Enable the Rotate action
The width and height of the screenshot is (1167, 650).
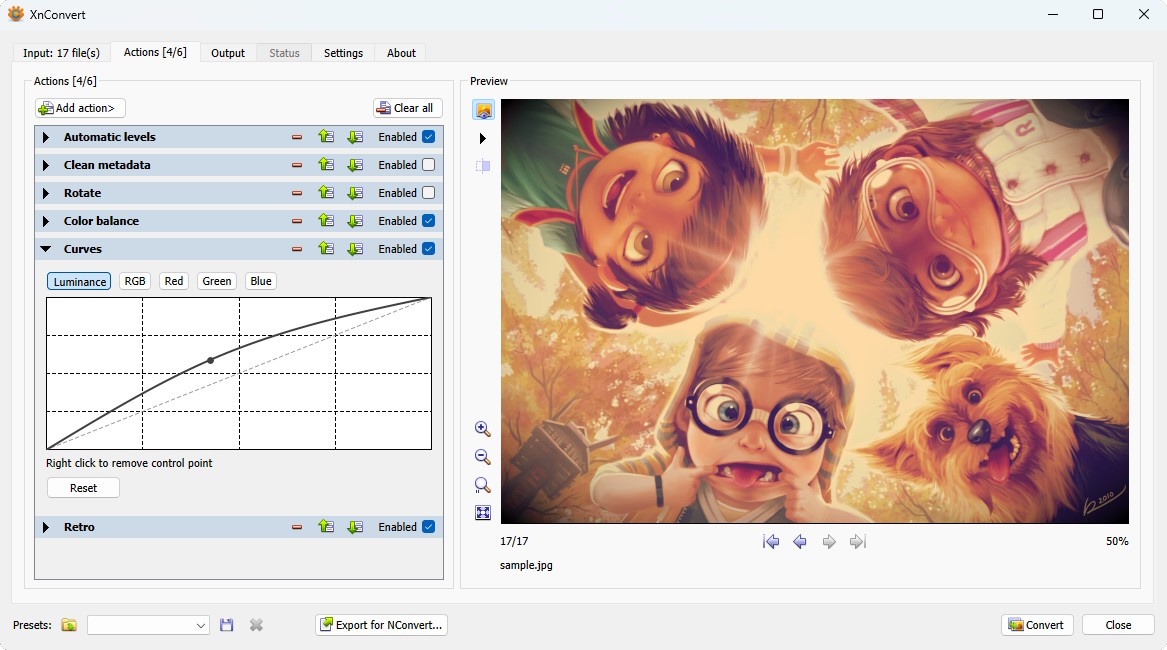click(429, 193)
